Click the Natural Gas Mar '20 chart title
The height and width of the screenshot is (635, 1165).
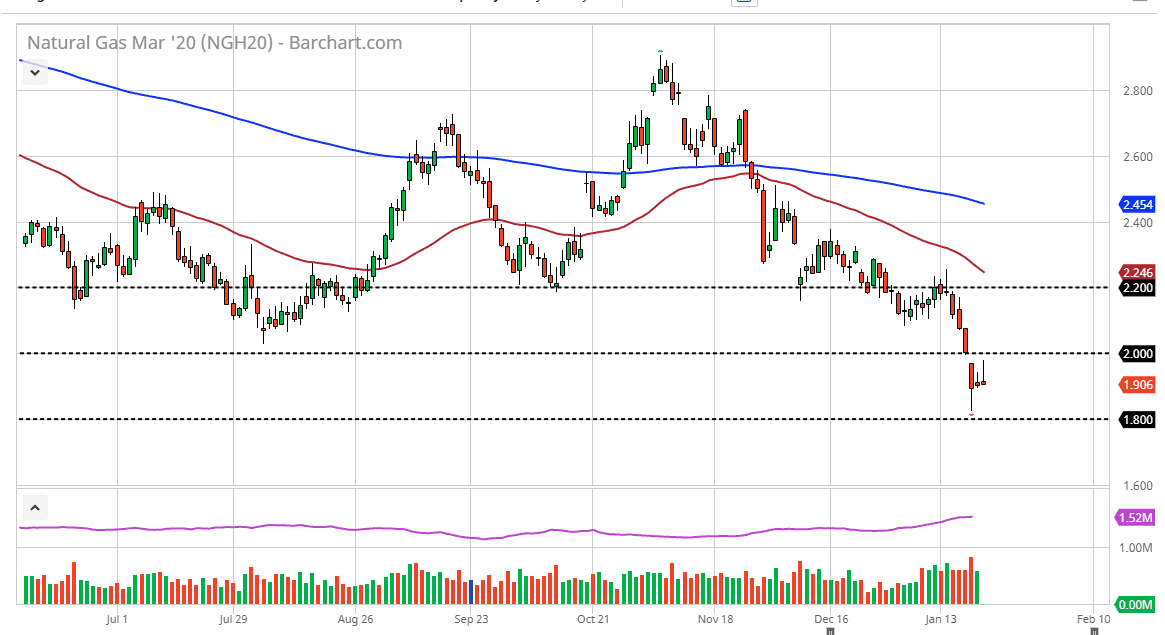(214, 43)
